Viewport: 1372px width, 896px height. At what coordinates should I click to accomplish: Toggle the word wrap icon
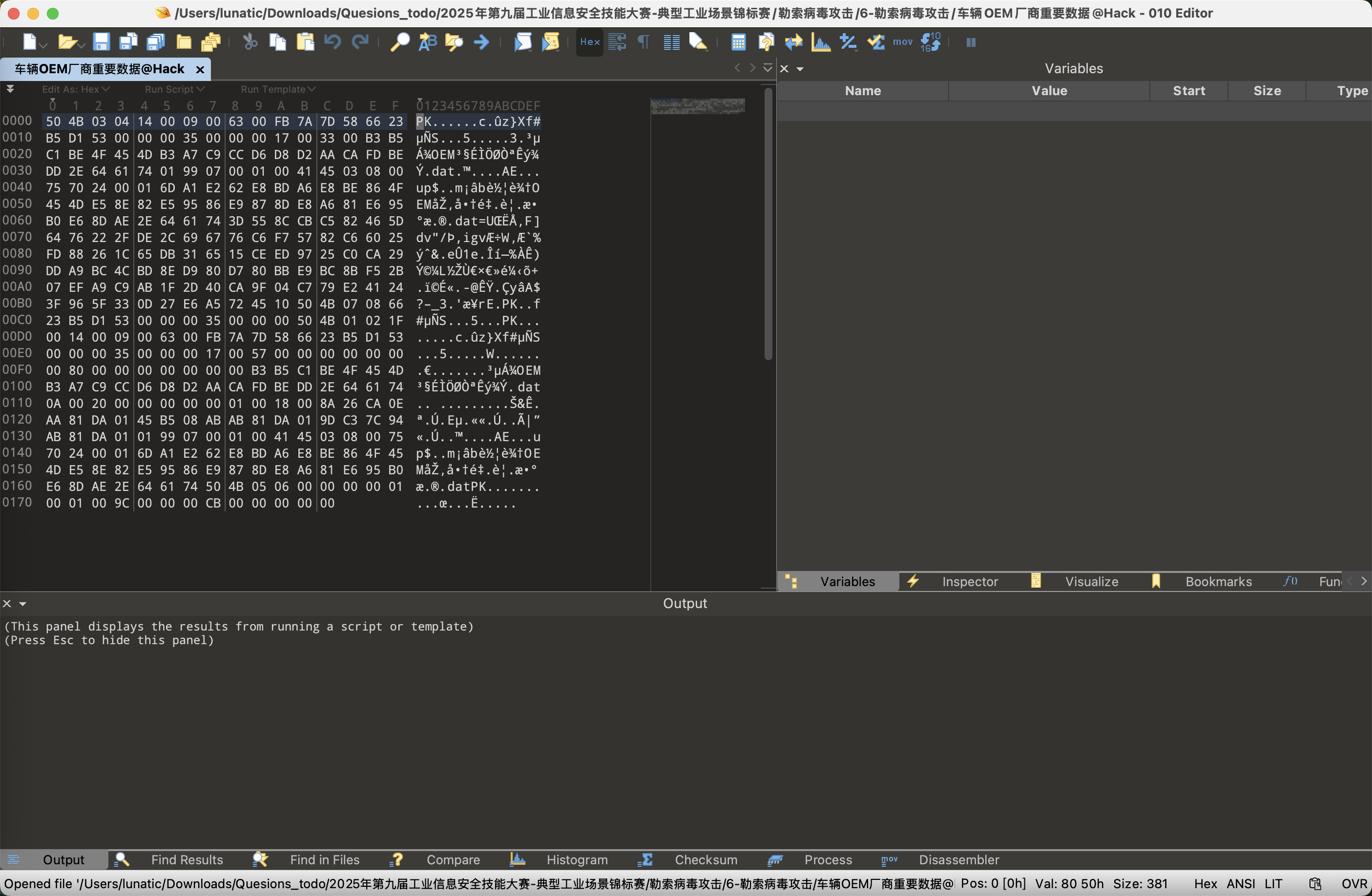(617, 41)
